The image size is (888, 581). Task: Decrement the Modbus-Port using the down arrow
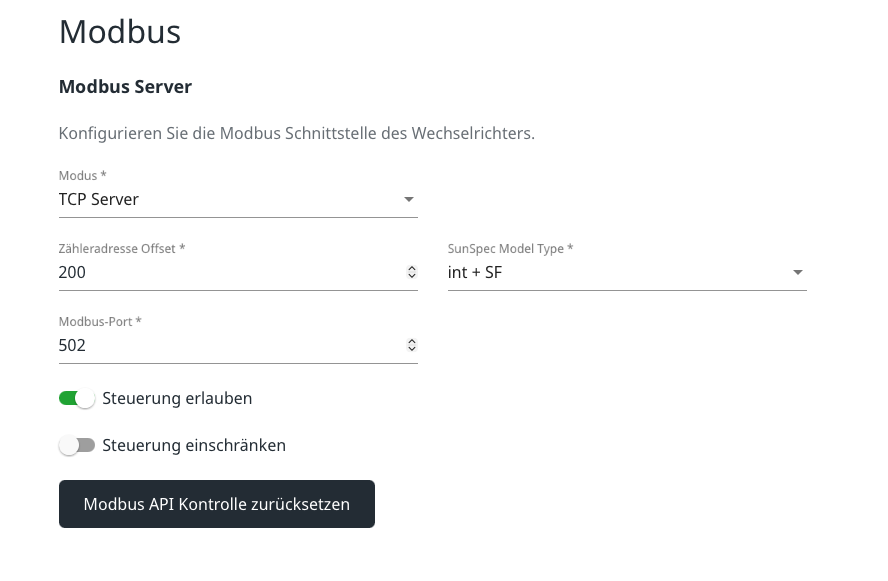[x=412, y=349]
